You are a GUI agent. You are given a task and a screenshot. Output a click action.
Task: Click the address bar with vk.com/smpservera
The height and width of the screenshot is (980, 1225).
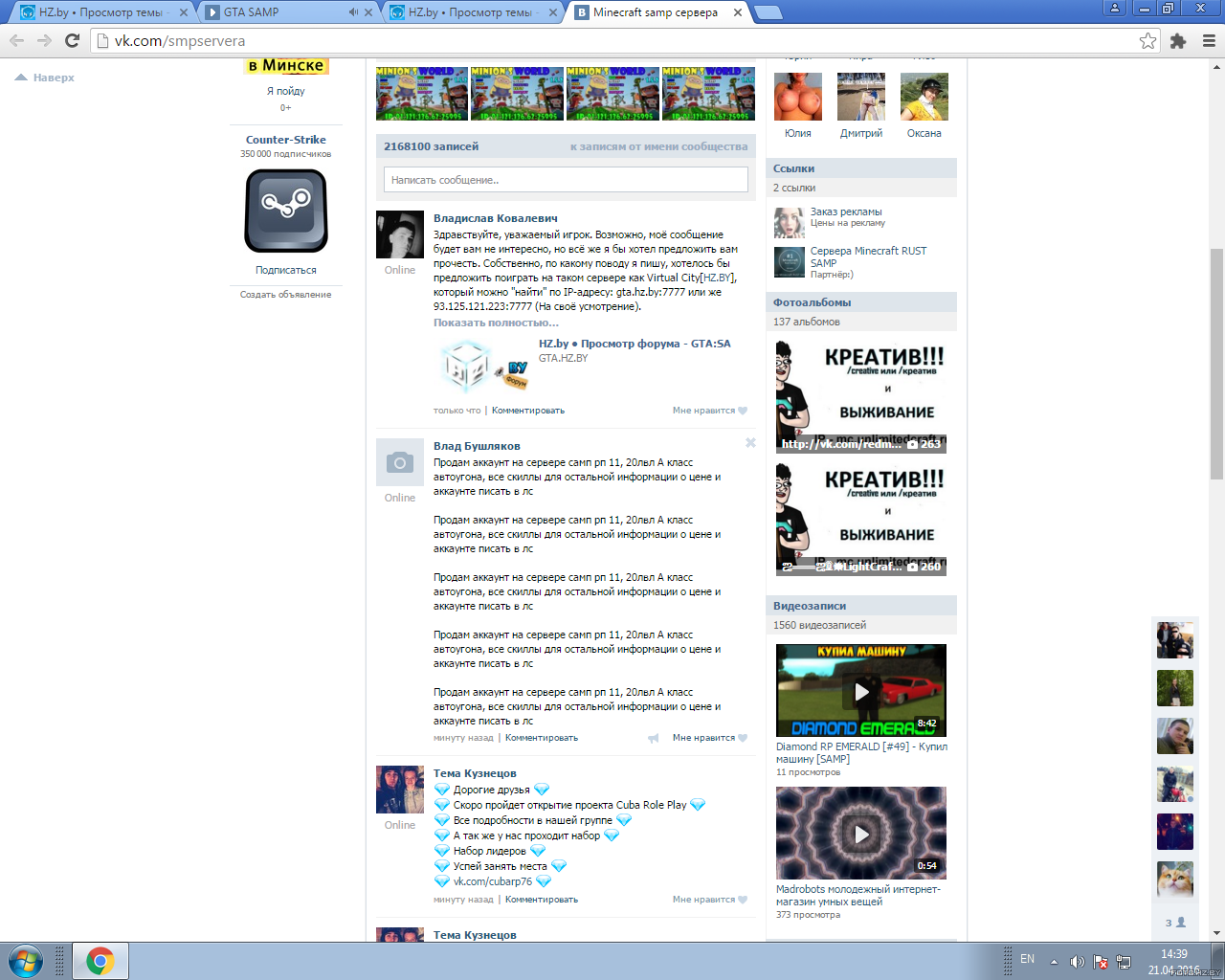coord(612,40)
